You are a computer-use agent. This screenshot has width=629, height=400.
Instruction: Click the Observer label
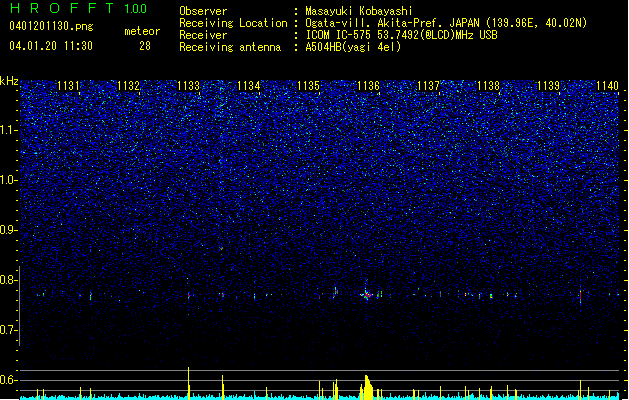pyautogui.click(x=203, y=11)
